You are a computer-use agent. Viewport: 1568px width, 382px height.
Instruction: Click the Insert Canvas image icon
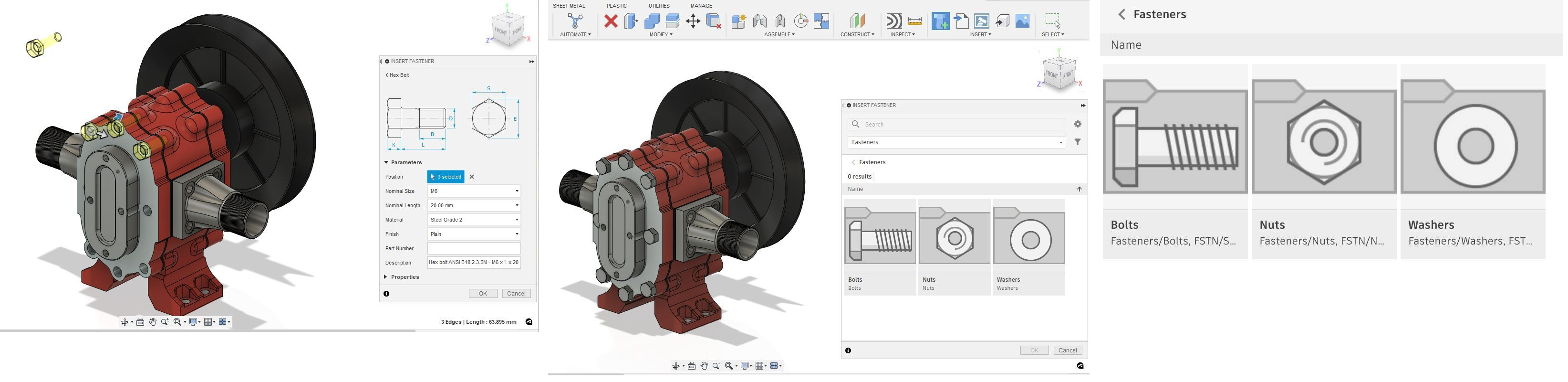1023,21
